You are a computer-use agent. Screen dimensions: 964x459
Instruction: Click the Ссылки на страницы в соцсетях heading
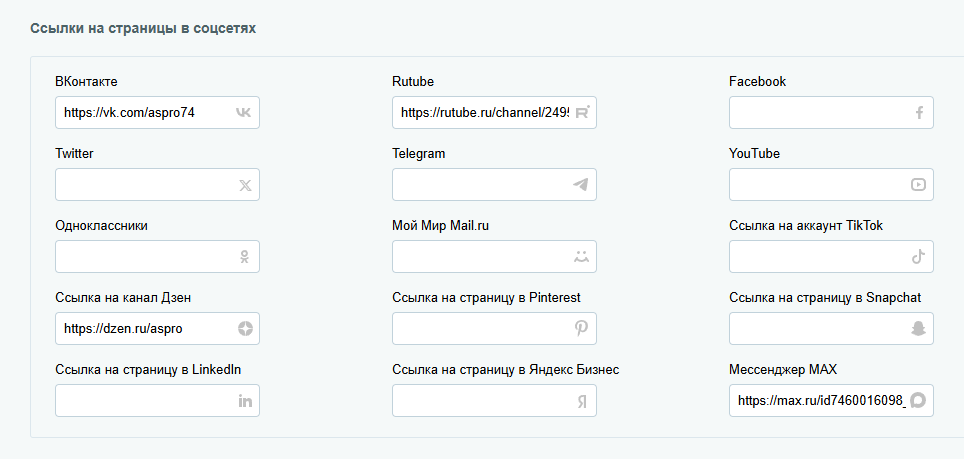[143, 29]
